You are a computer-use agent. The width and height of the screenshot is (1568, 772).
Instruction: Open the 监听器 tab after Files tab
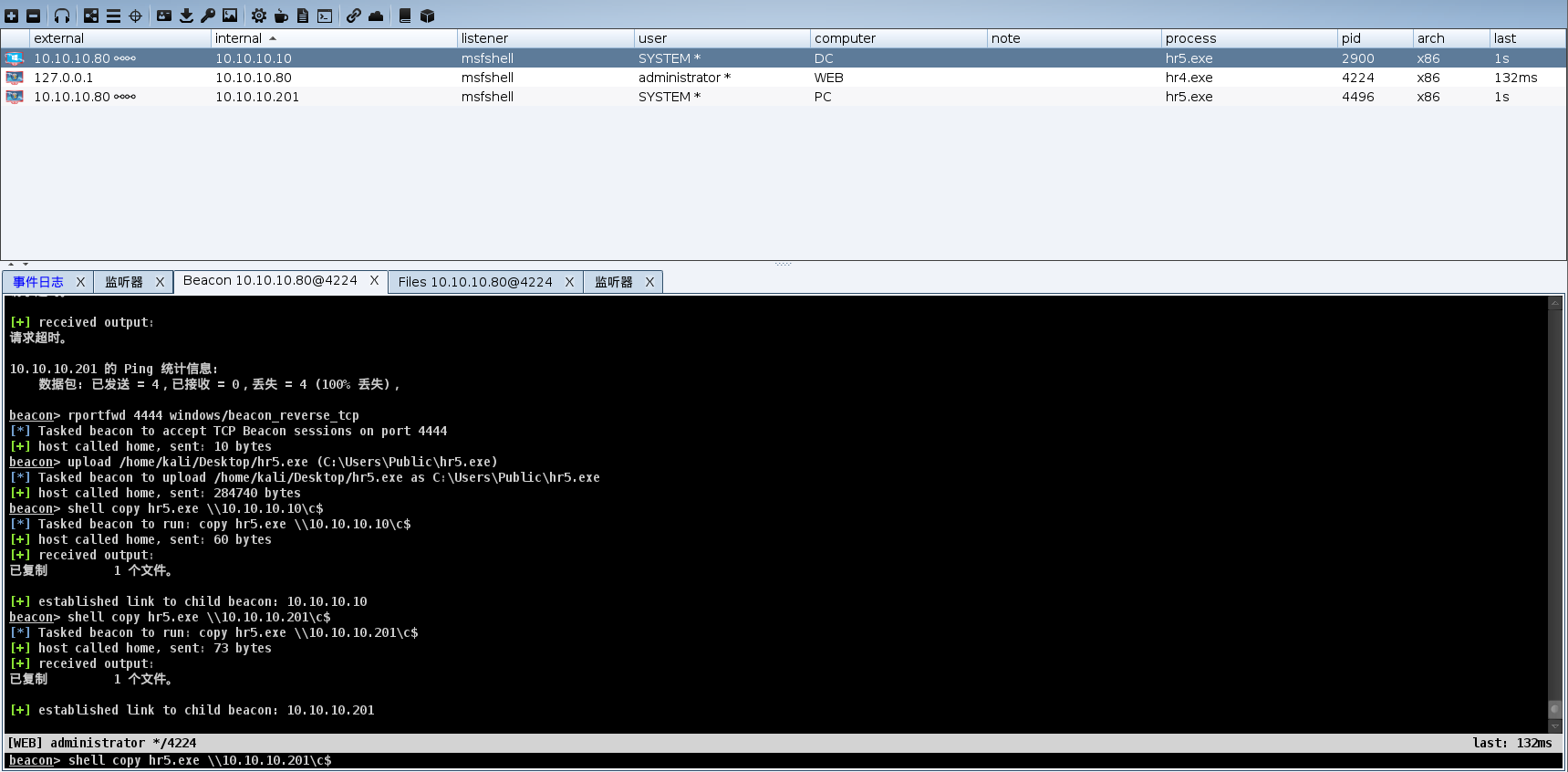(614, 282)
